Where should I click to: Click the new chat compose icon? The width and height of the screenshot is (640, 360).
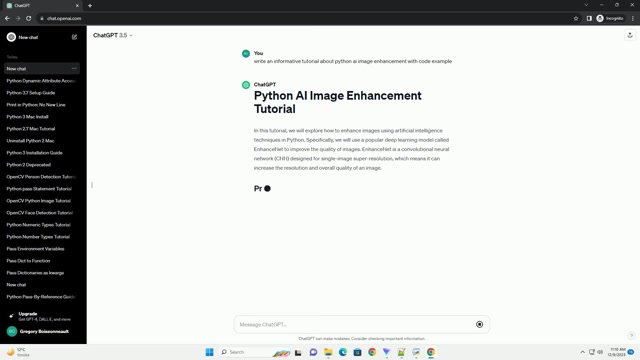74,37
